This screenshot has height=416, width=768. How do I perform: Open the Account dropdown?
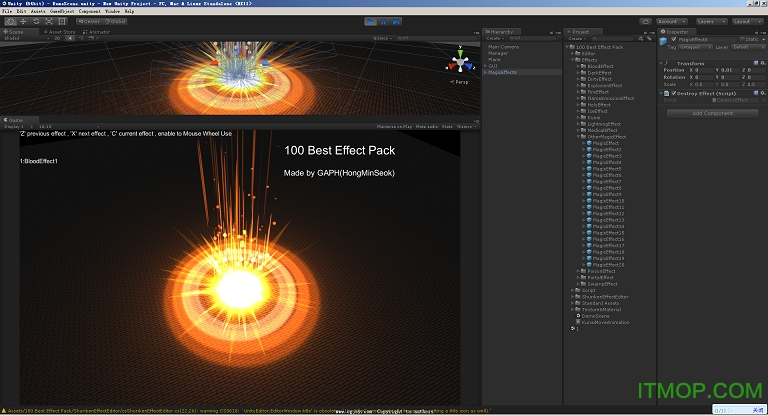(x=672, y=22)
